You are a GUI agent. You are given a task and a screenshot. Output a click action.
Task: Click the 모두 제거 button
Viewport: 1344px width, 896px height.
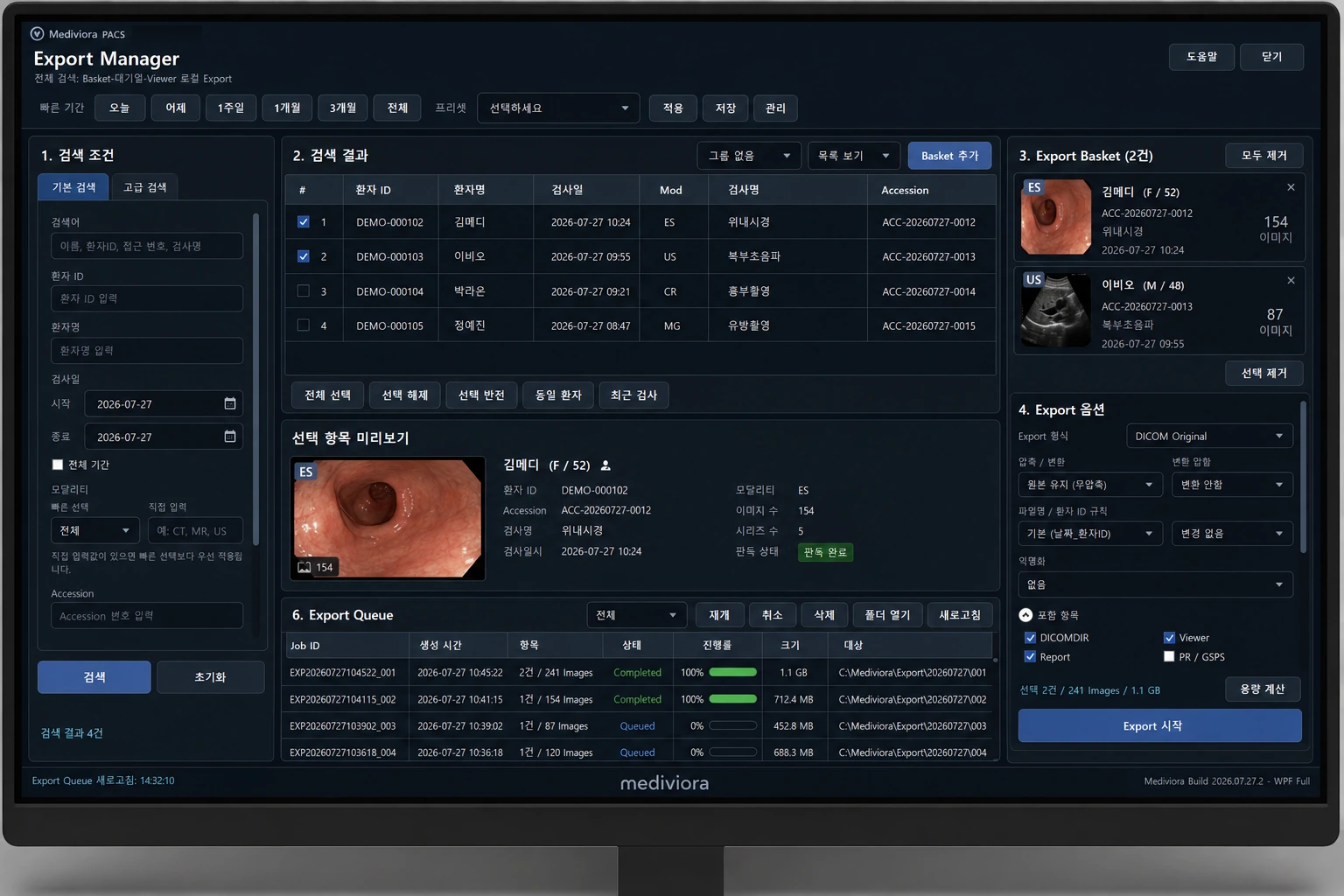(x=1264, y=156)
